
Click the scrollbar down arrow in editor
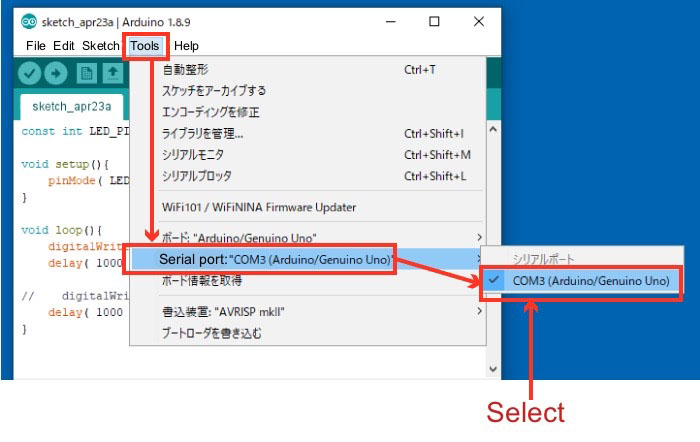coord(493,369)
